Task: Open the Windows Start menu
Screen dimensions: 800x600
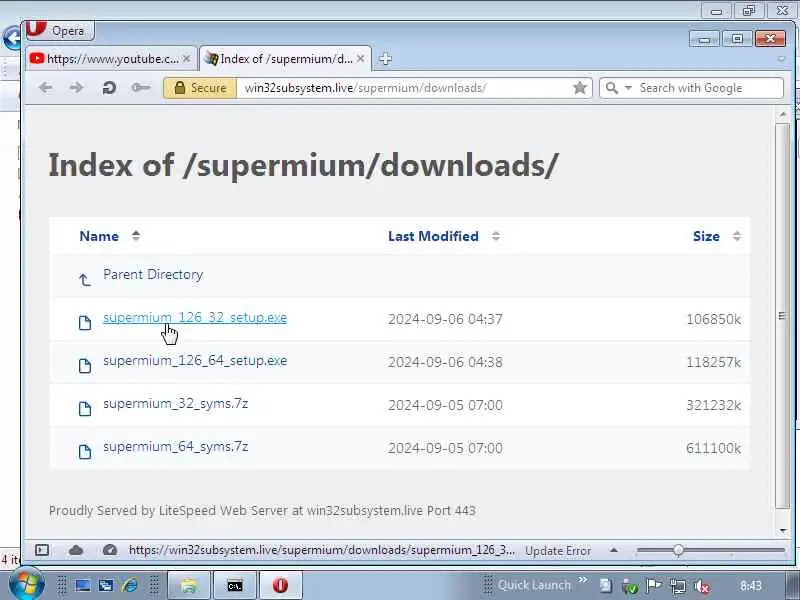Action: point(27,585)
